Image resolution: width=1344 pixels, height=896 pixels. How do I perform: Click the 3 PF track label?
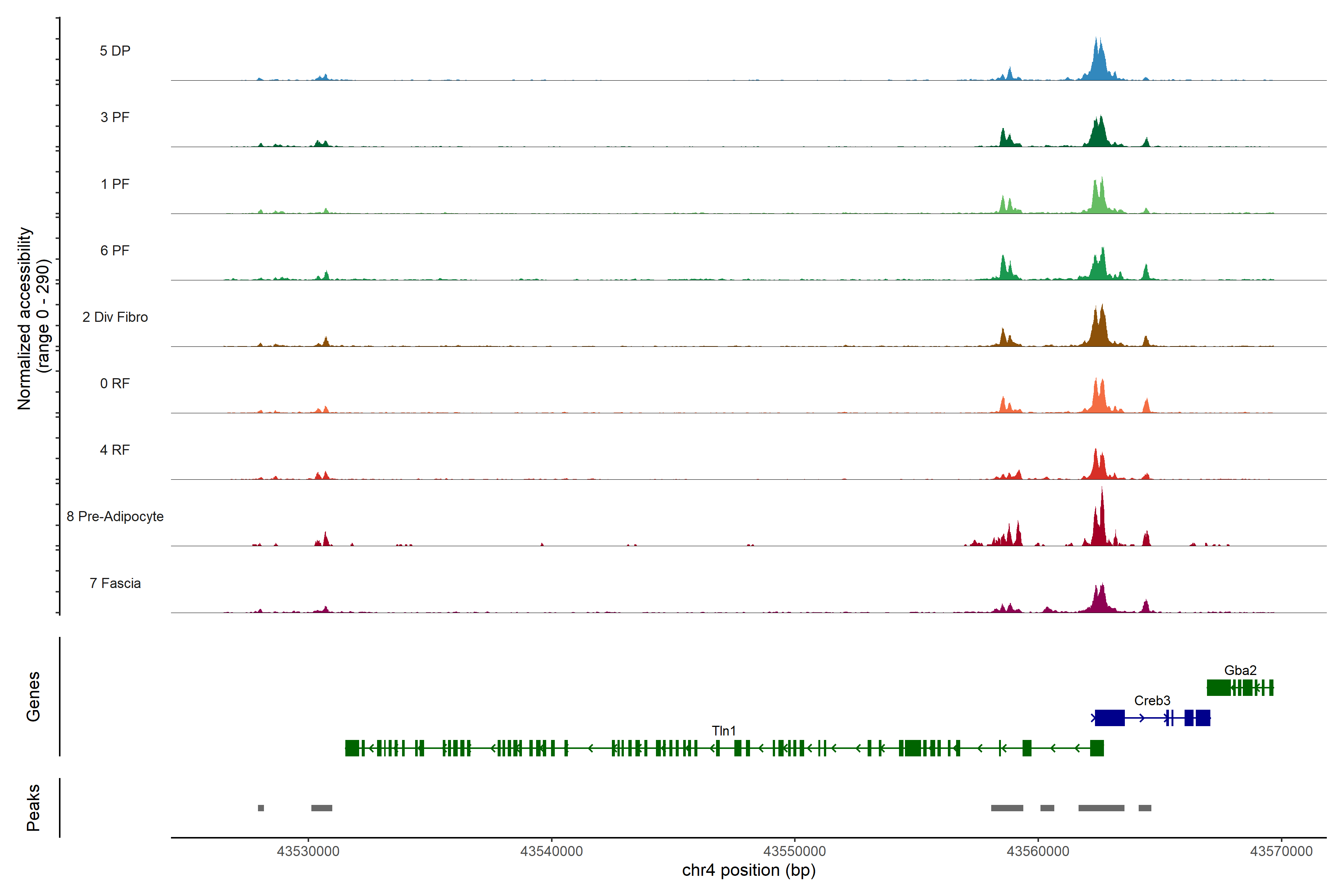(x=115, y=117)
